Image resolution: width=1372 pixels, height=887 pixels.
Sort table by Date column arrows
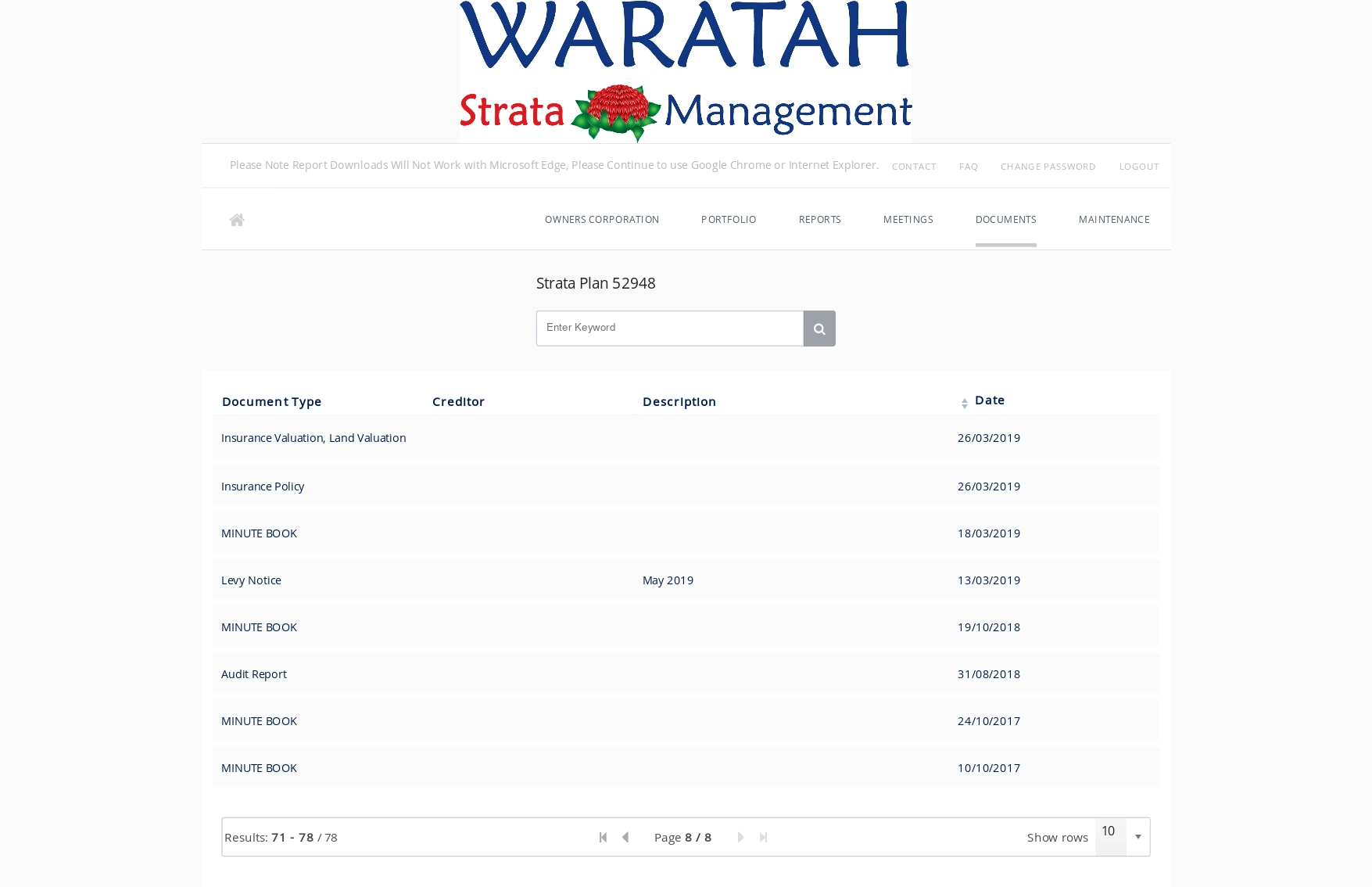point(965,403)
